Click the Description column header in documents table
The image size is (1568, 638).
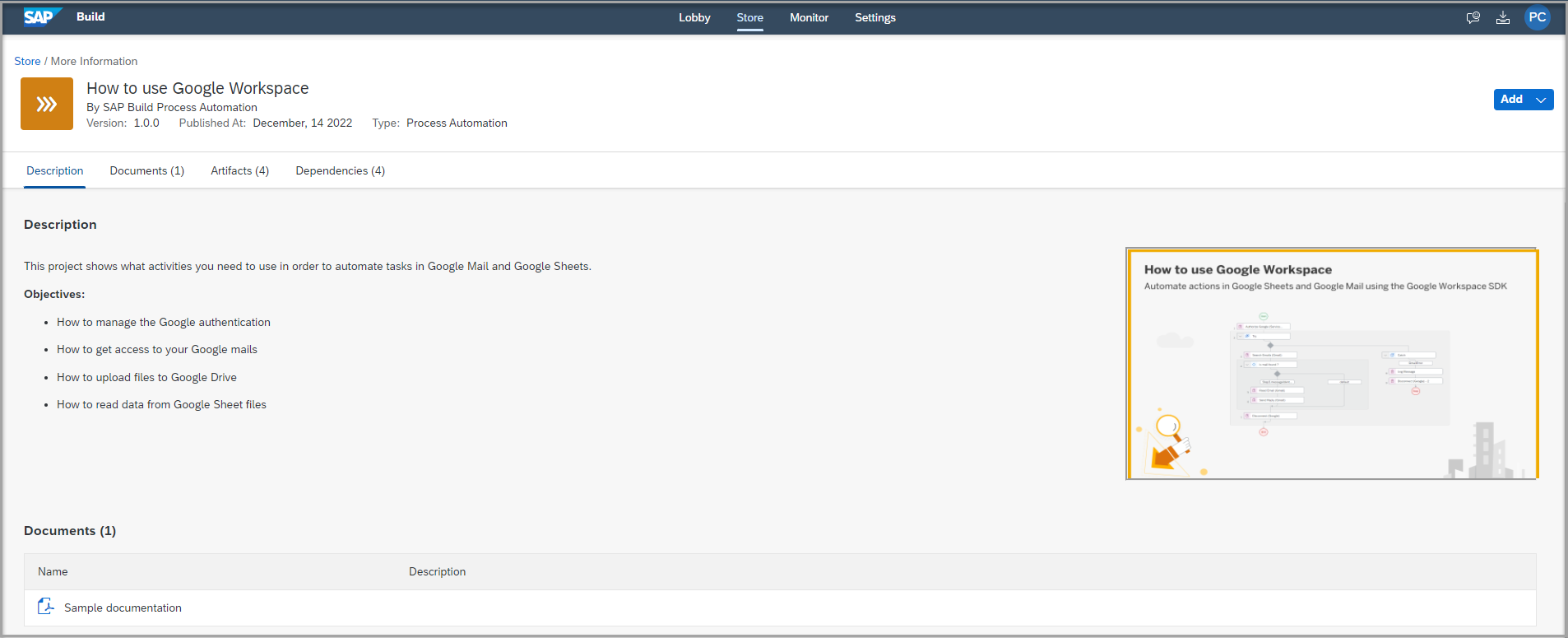pos(438,571)
